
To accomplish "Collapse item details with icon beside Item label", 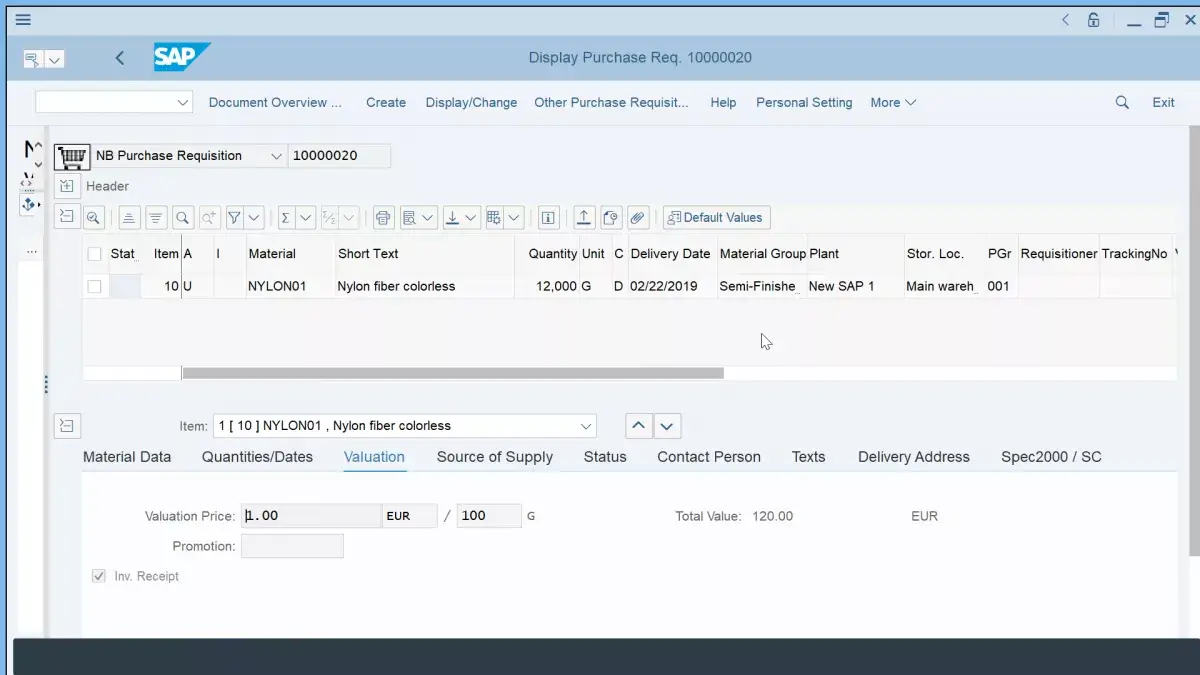I will click(67, 426).
